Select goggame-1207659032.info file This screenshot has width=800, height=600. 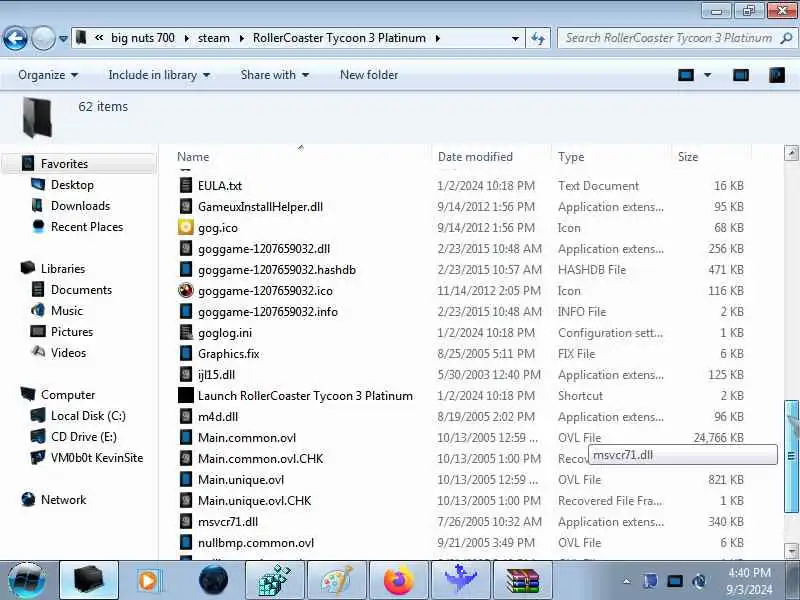point(268,311)
